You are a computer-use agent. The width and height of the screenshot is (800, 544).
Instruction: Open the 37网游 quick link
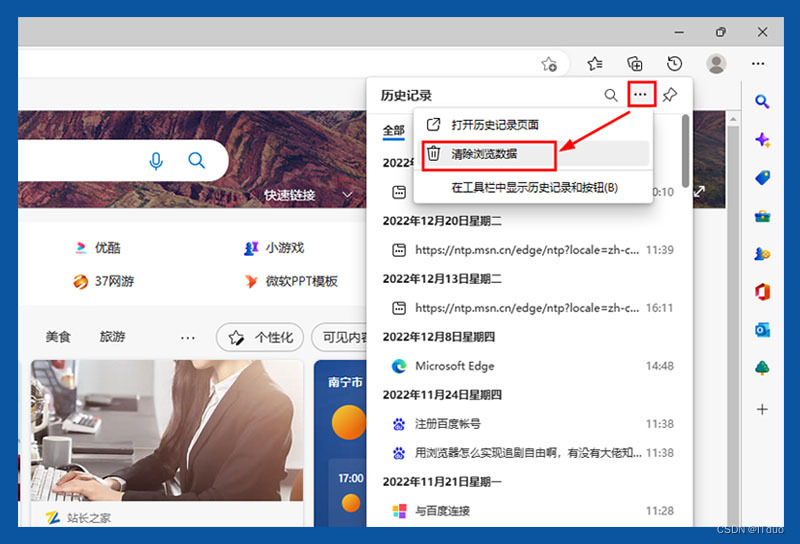[x=104, y=281]
